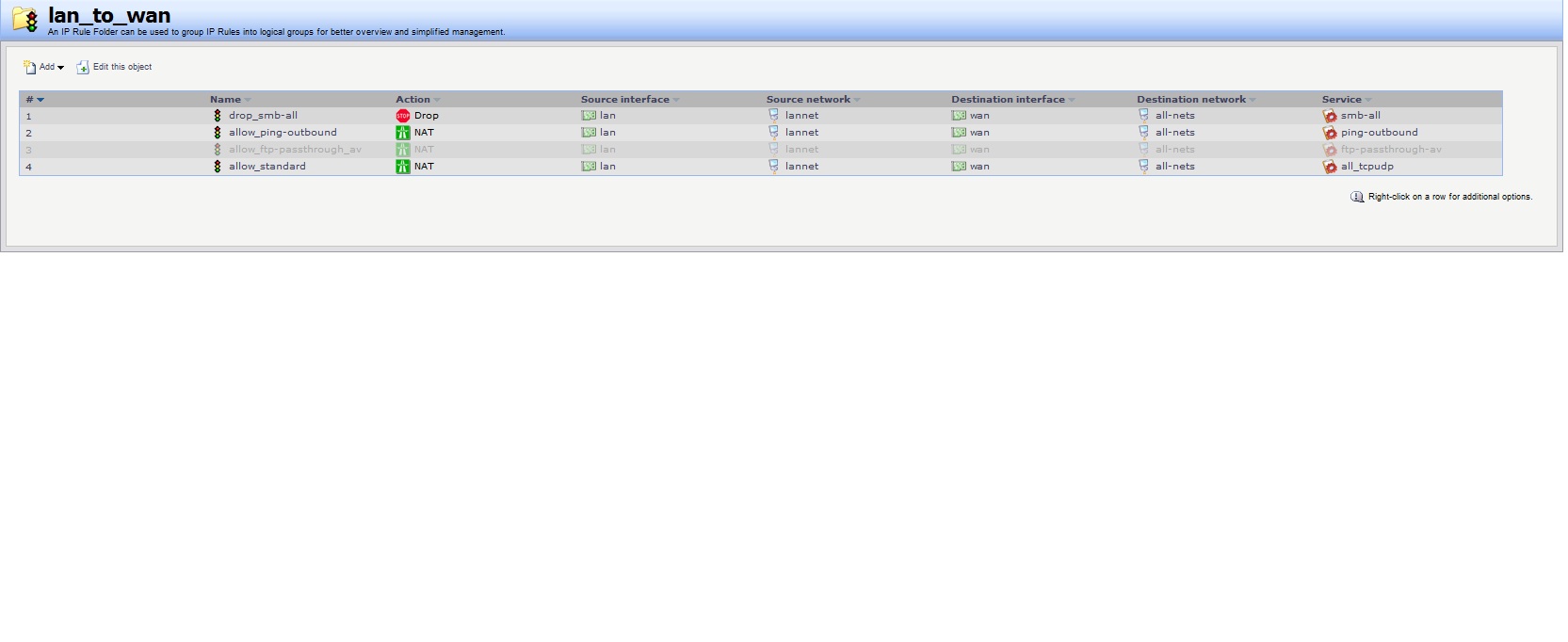The height and width of the screenshot is (642, 1568).
Task: Open the Add dropdown menu
Action: 44,67
